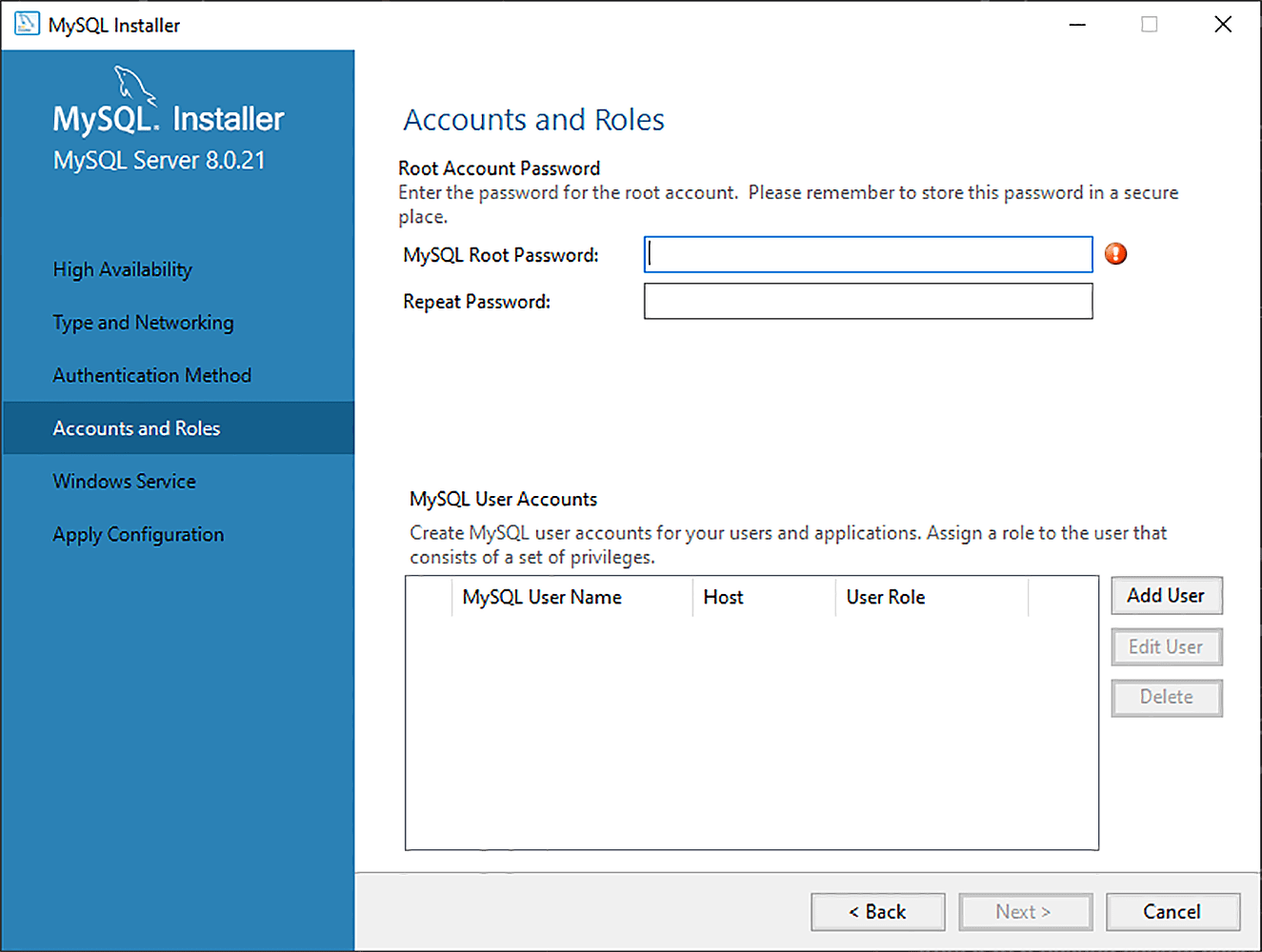This screenshot has width=1262, height=952.
Task: Click the Host column header
Action: (723, 597)
